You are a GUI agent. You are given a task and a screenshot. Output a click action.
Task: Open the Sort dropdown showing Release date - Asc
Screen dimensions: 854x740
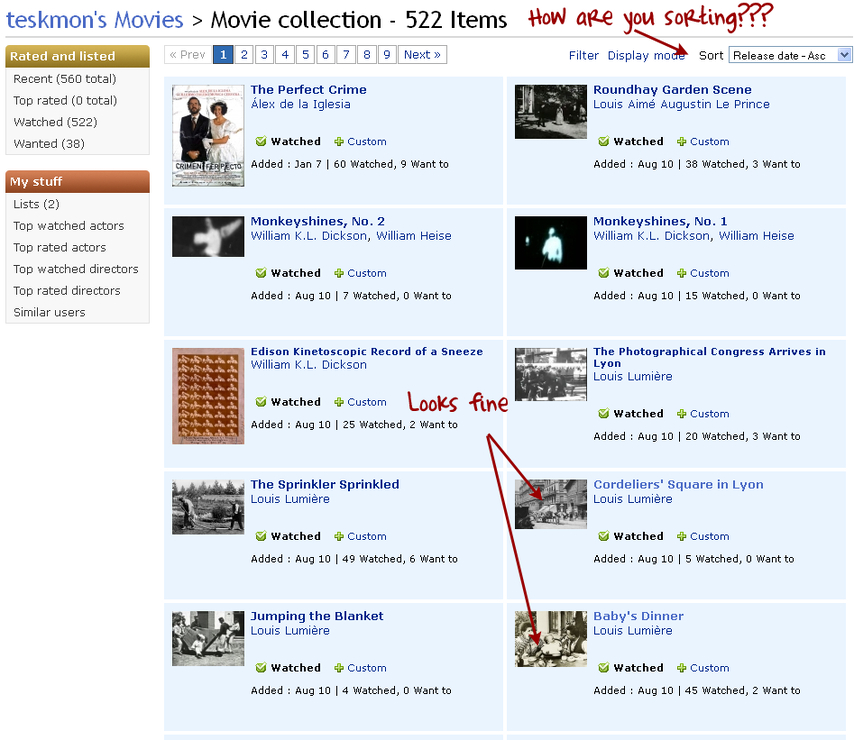pyautogui.click(x=790, y=55)
